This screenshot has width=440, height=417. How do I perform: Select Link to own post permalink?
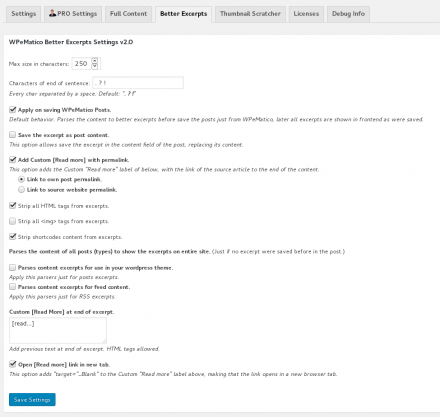(21, 179)
